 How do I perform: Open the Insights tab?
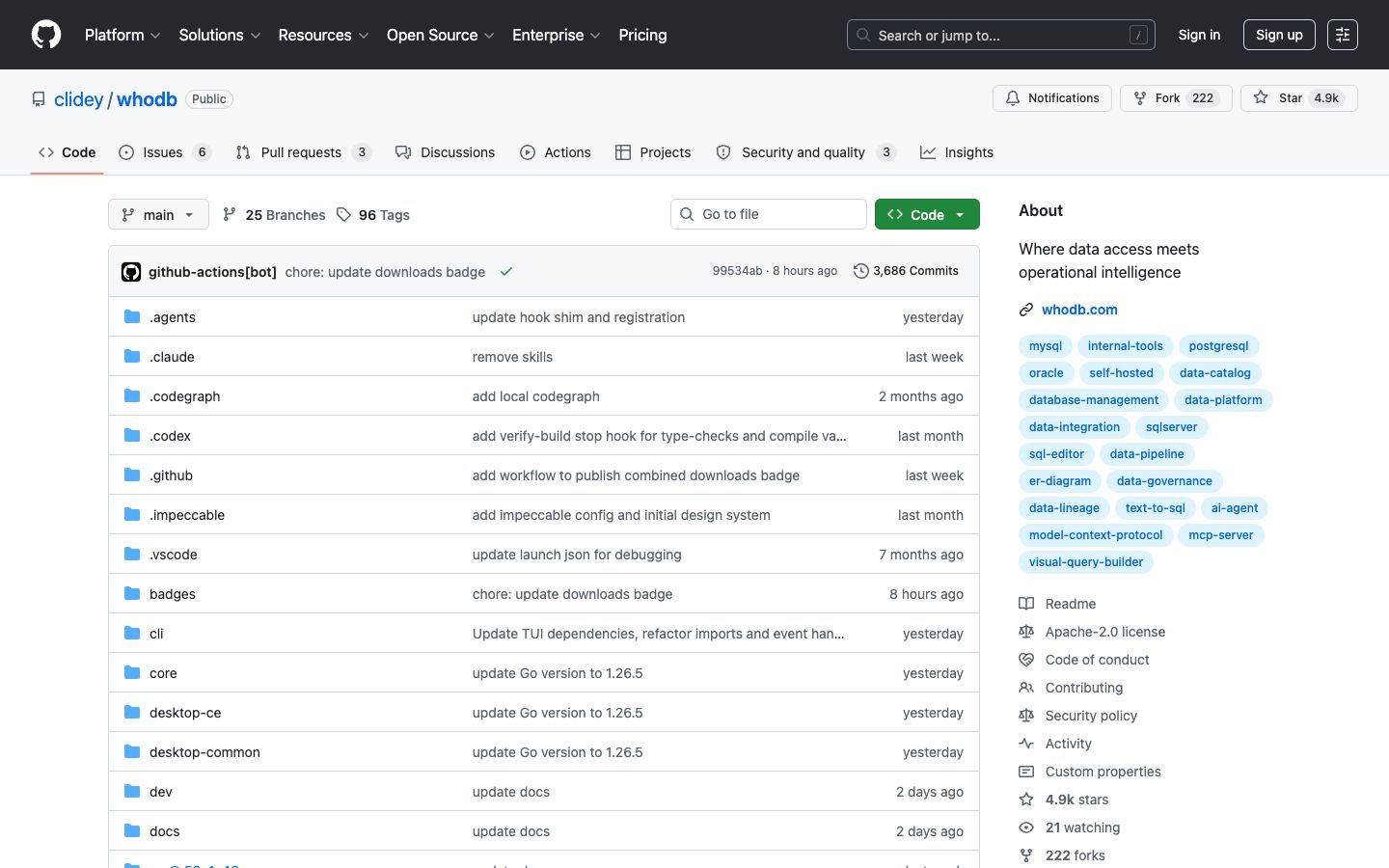click(x=957, y=152)
